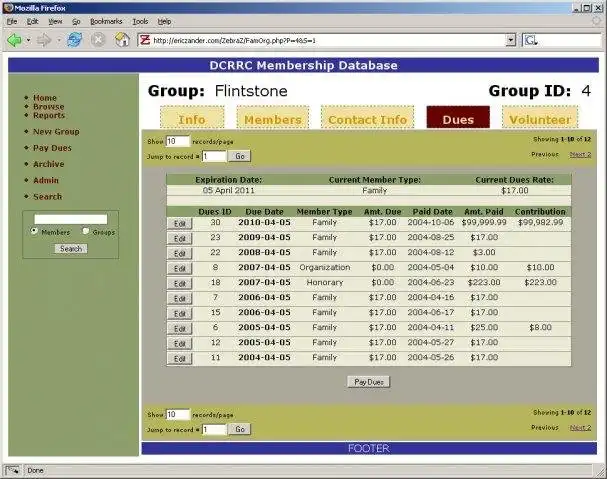Image resolution: width=607 pixels, height=479 pixels.
Task: Select the Dues tab
Action: [458, 117]
